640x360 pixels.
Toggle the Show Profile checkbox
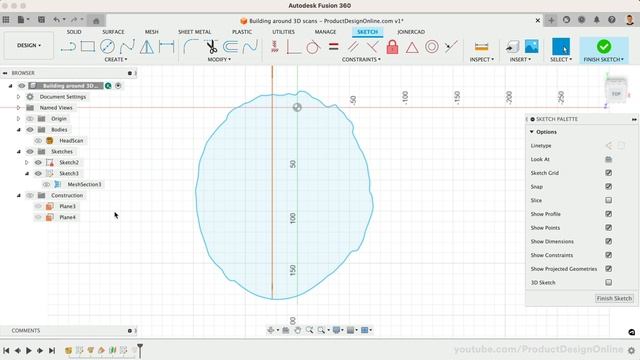(x=609, y=214)
